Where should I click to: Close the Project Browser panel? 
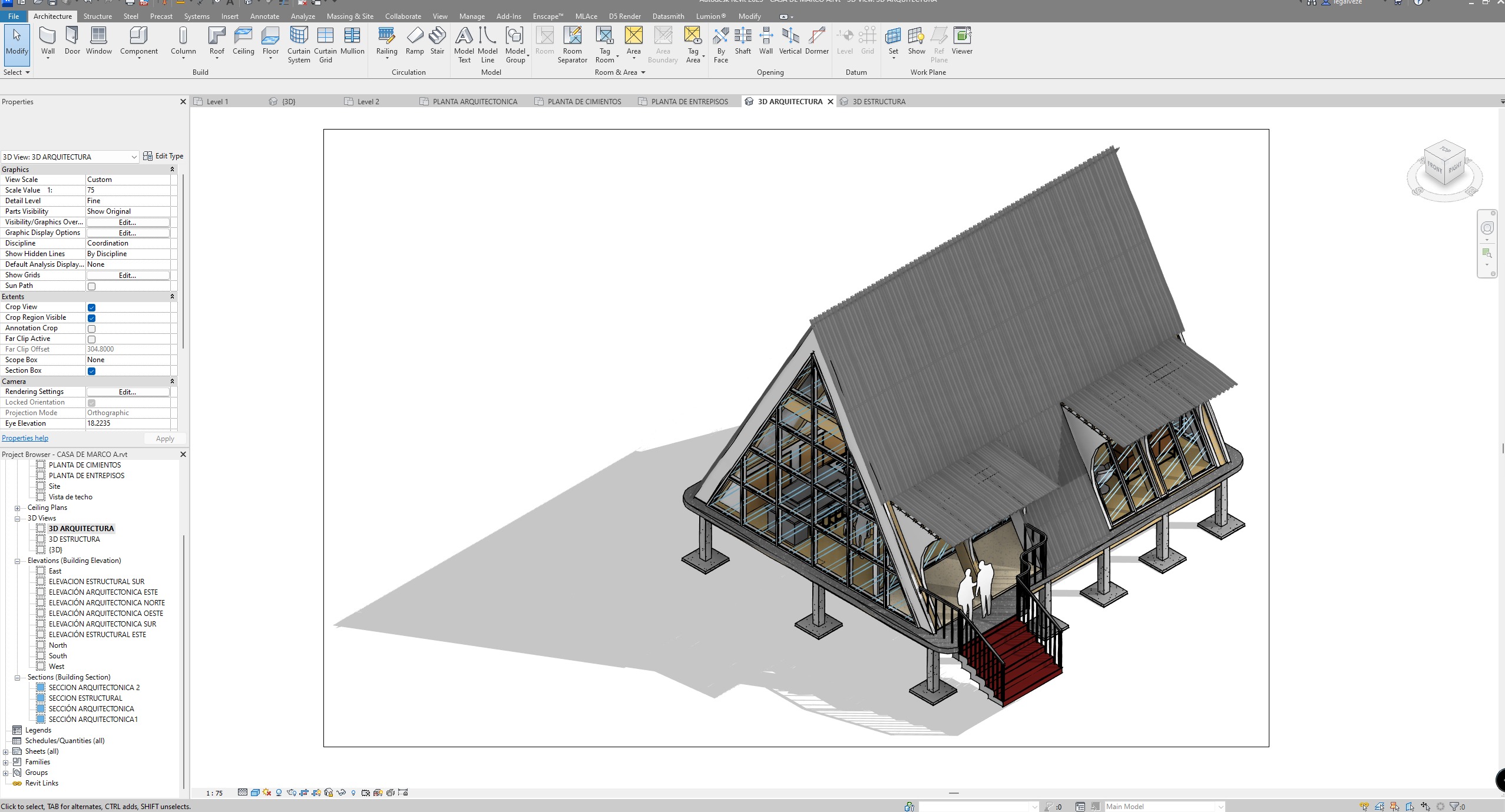pos(183,455)
